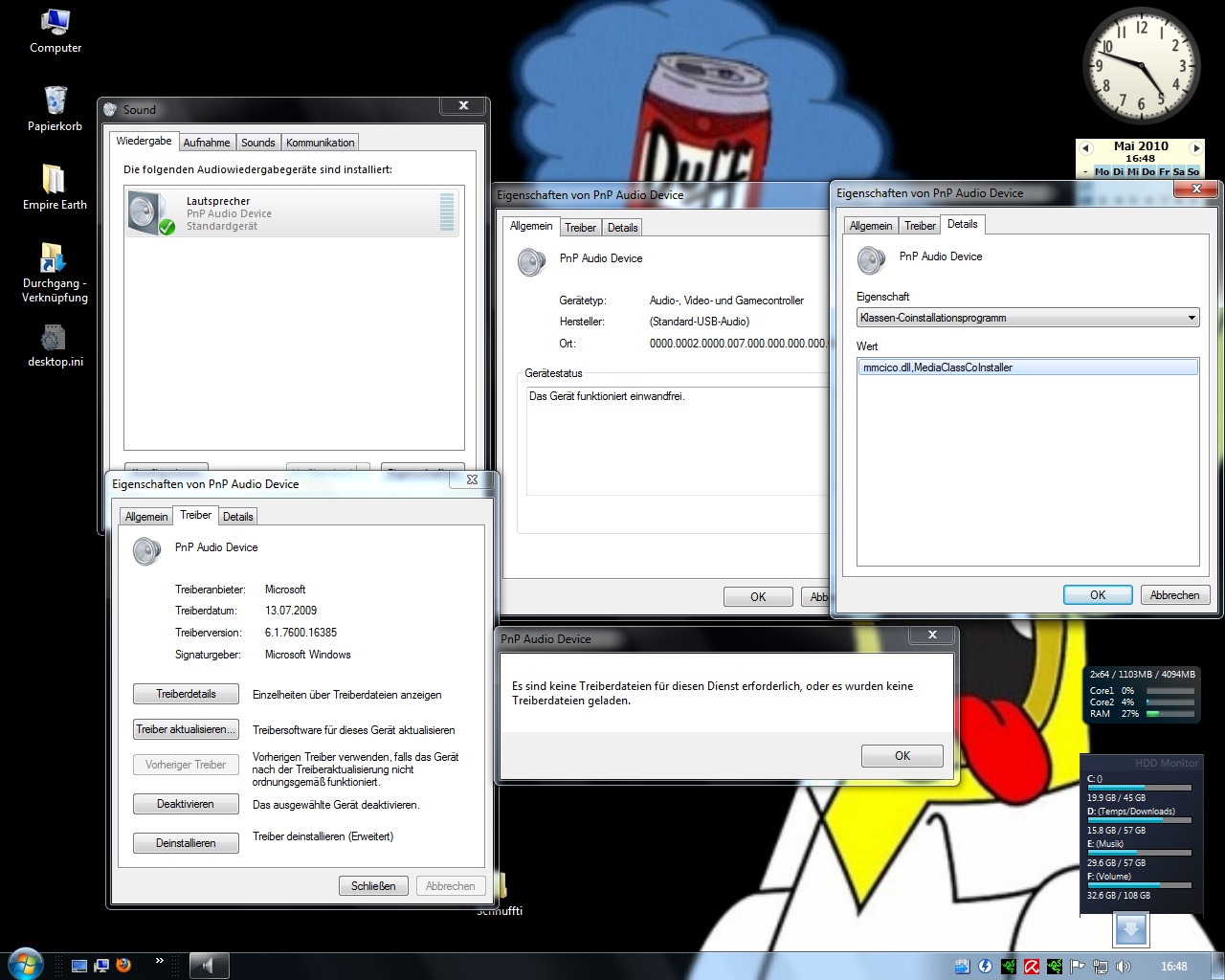Select the Durchgang - Verknüpfung shortcut icon
This screenshot has width=1225, height=980.
coord(55,273)
